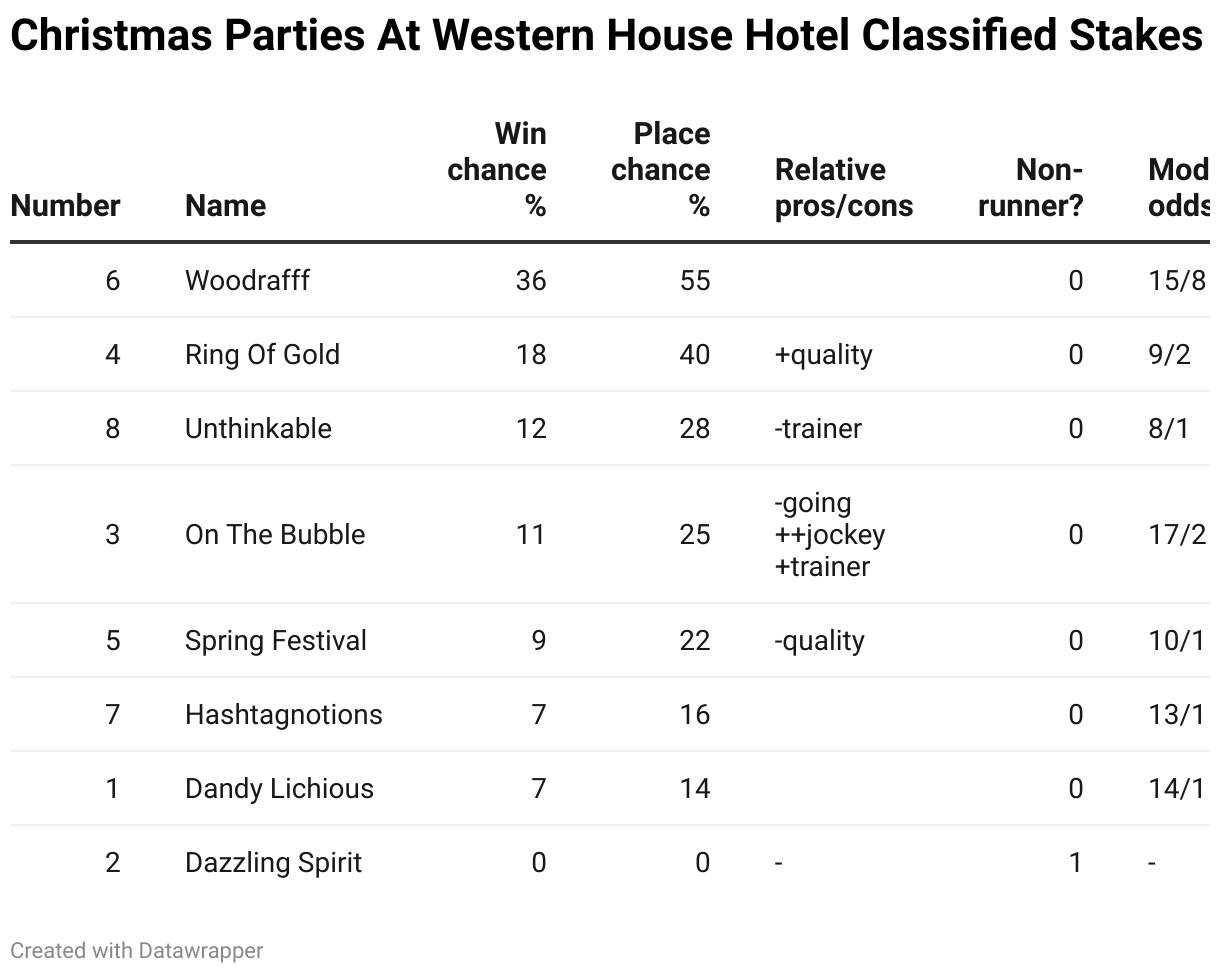1220x974 pixels.
Task: Click the "+quality" pros/cons cell
Action: pyautogui.click(x=823, y=354)
